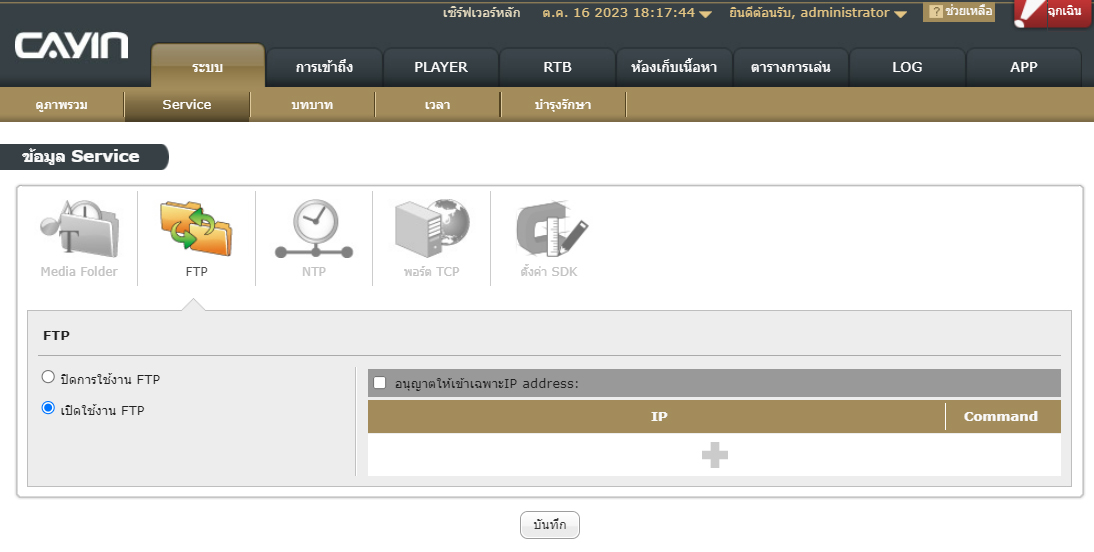The image size is (1094, 552).
Task: Select เปิดใช้งาน FTP radio button
Action: 48,409
